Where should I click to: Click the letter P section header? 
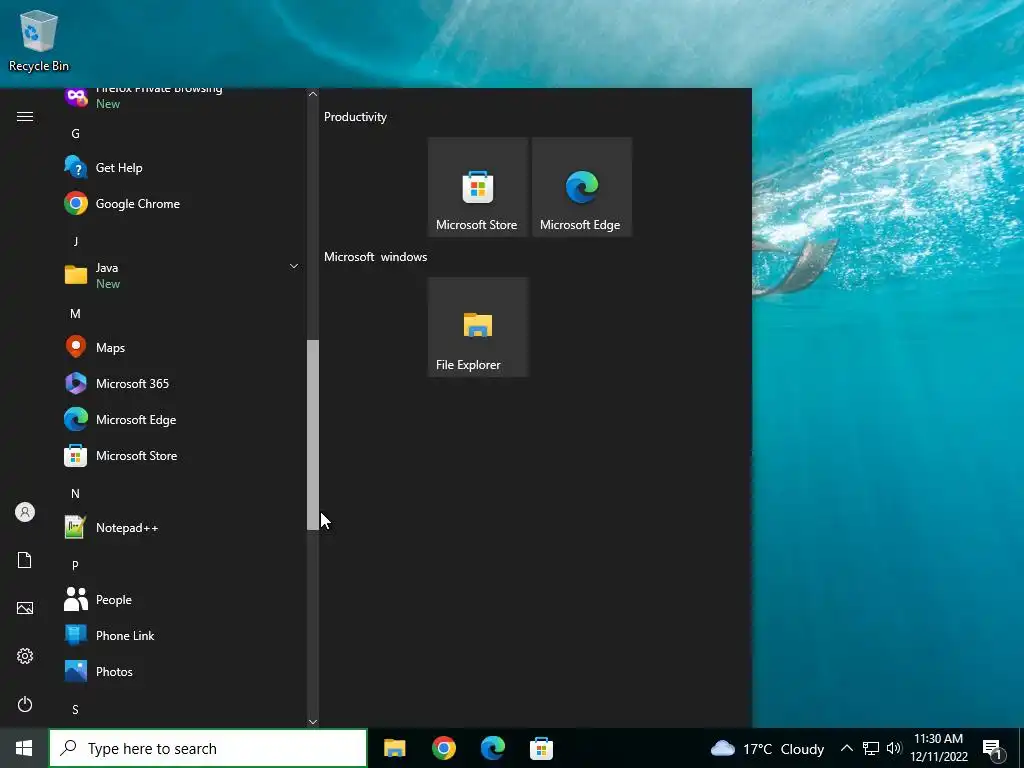[76, 566]
